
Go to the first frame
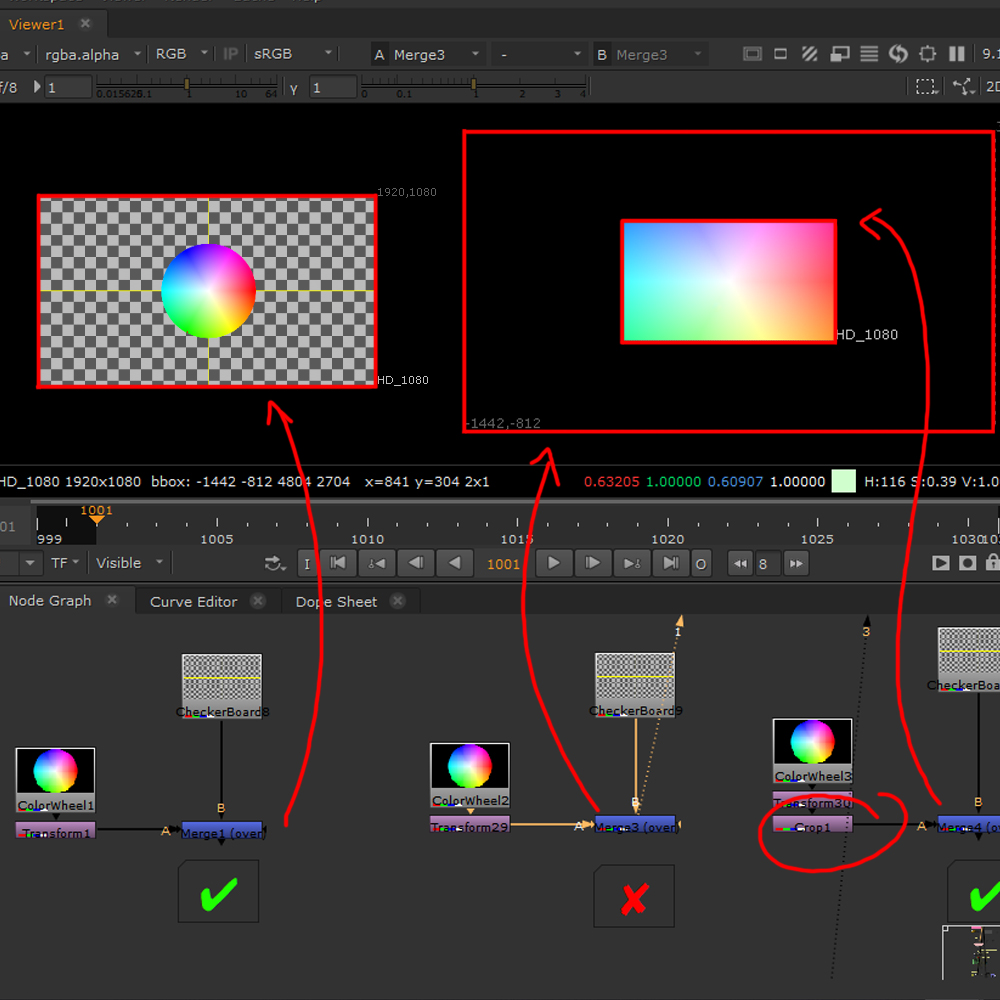(x=337, y=563)
